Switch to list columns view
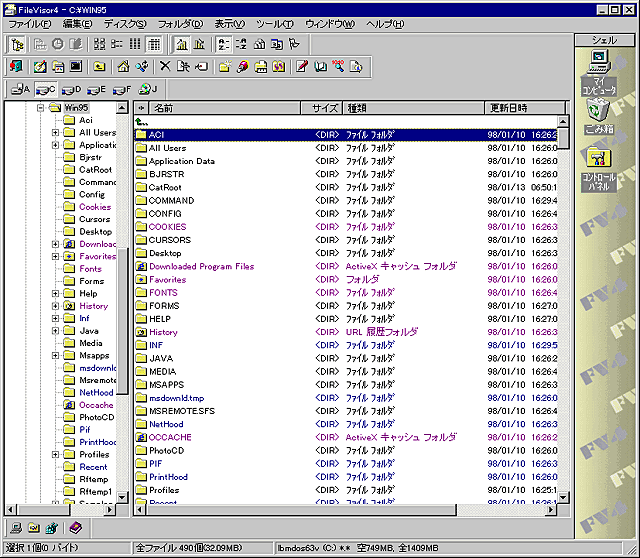The height and width of the screenshot is (558, 640). tap(135, 44)
